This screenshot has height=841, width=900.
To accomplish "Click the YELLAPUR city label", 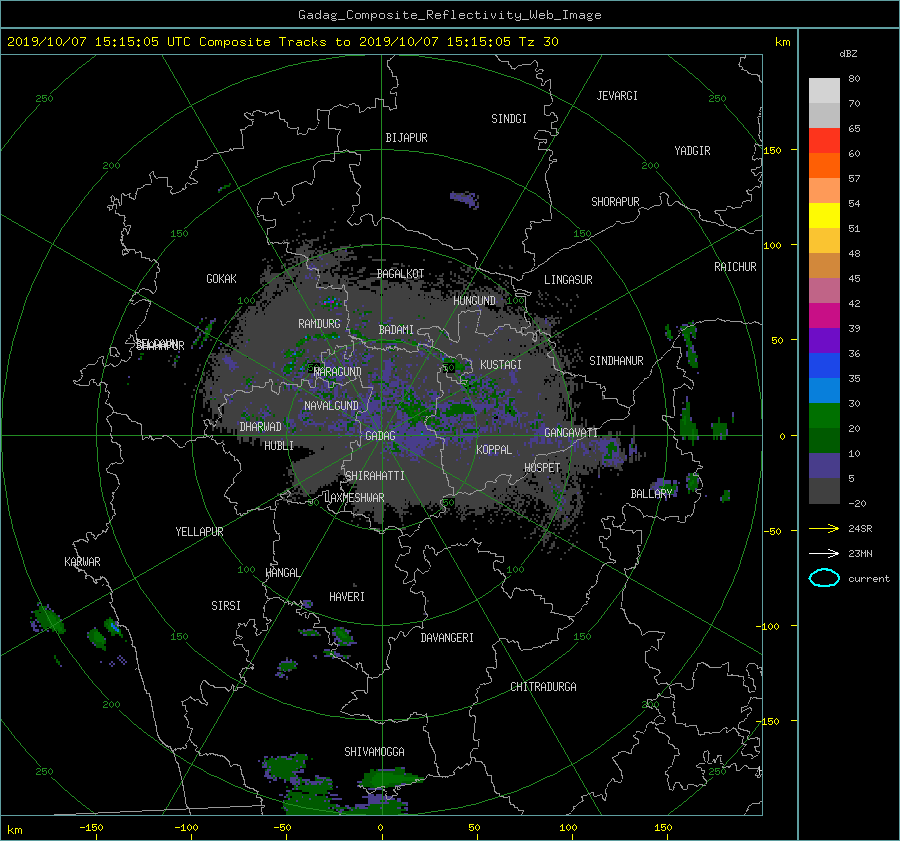I will pyautogui.click(x=199, y=532).
